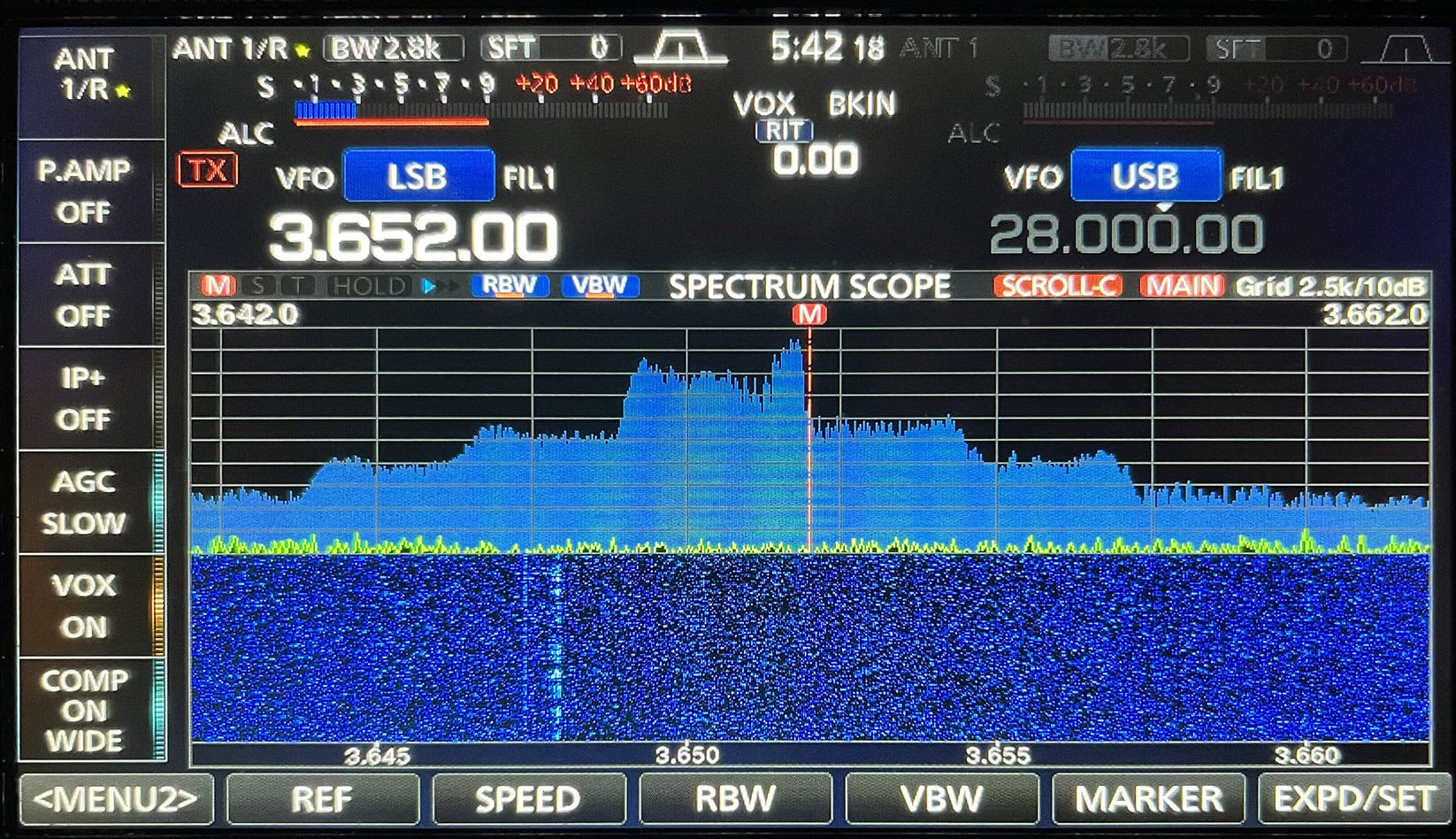
Task: Tap the SCROLL-C scope mode indicator
Action: pyautogui.click(x=1058, y=286)
